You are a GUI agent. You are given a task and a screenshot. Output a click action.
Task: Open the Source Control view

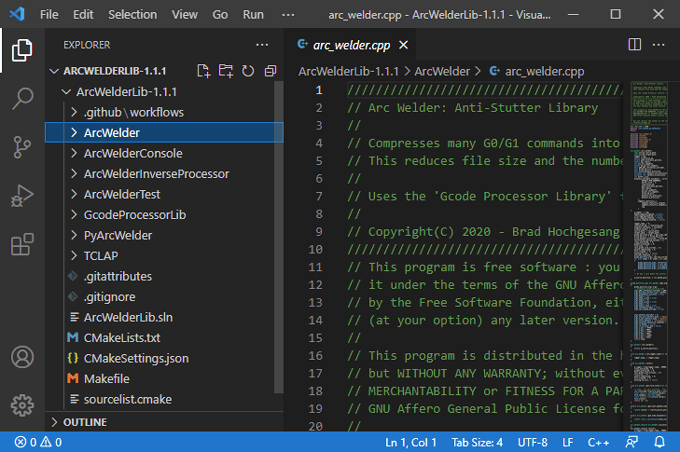click(22, 147)
